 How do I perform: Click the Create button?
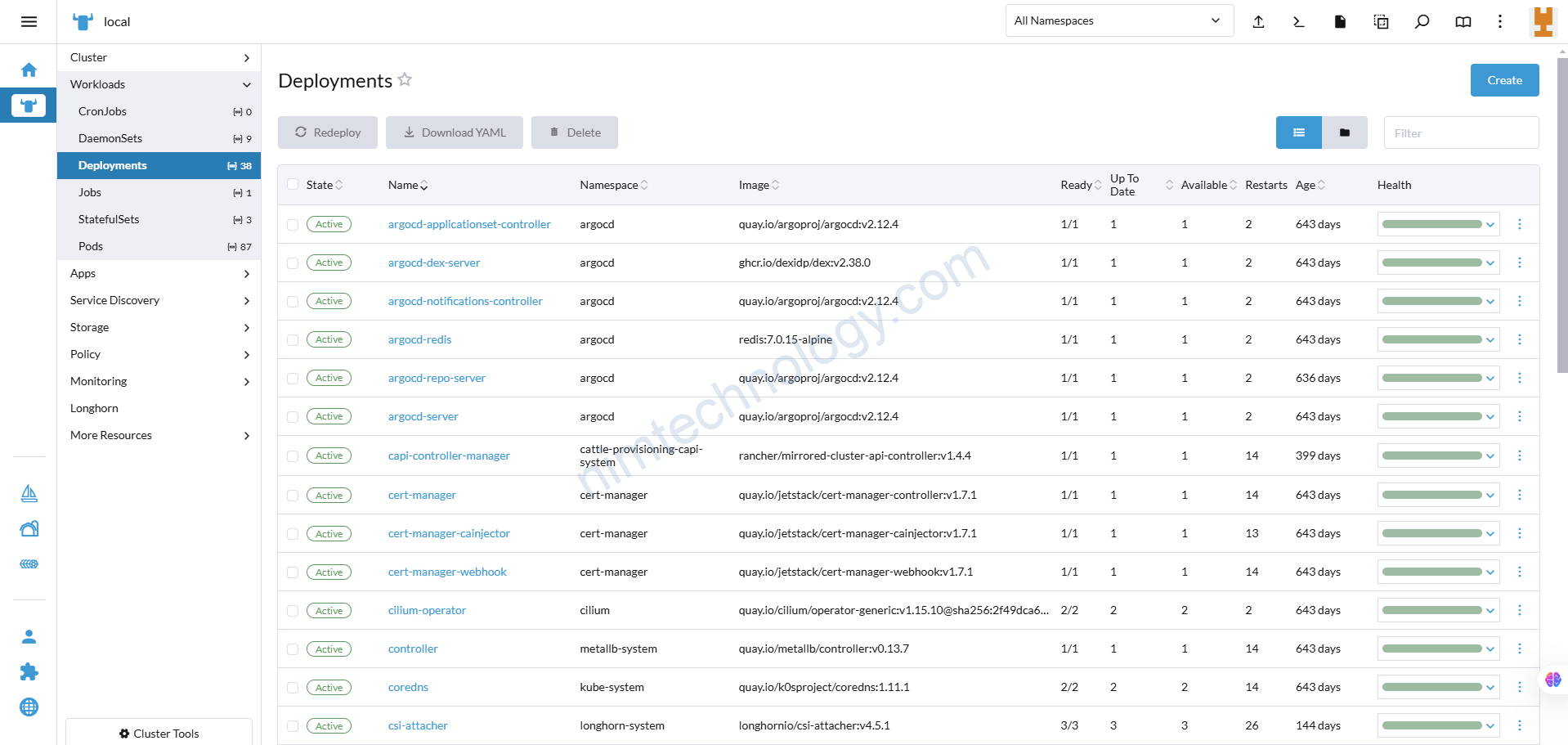point(1503,80)
